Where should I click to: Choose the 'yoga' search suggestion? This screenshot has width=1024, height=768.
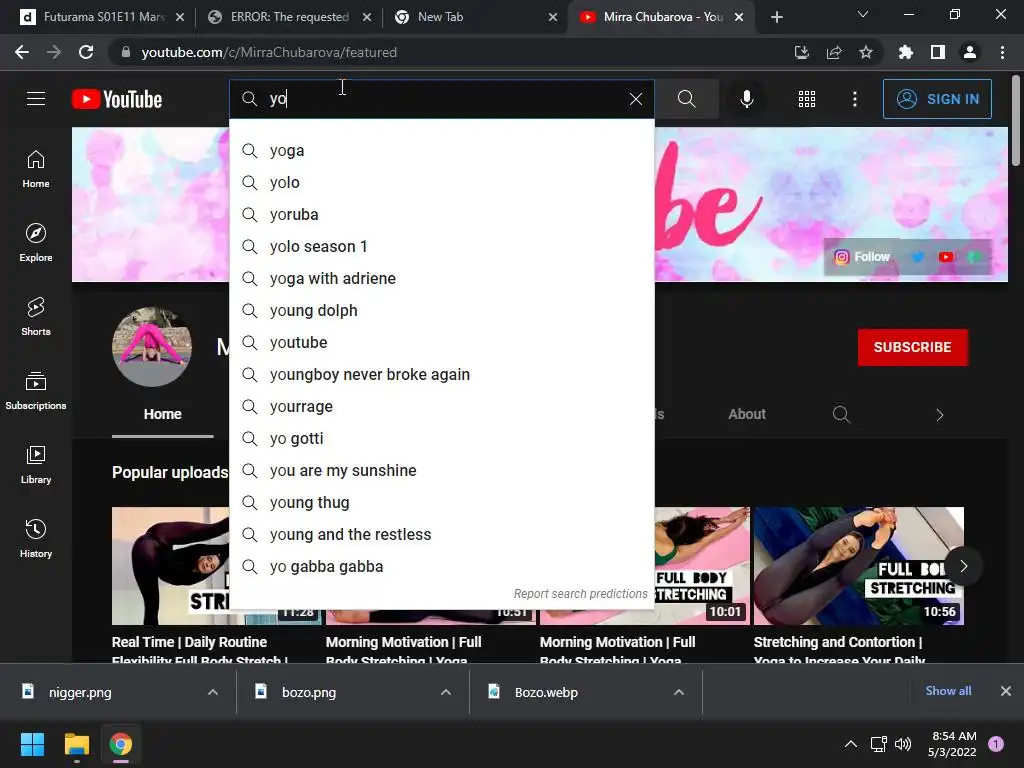click(442, 151)
